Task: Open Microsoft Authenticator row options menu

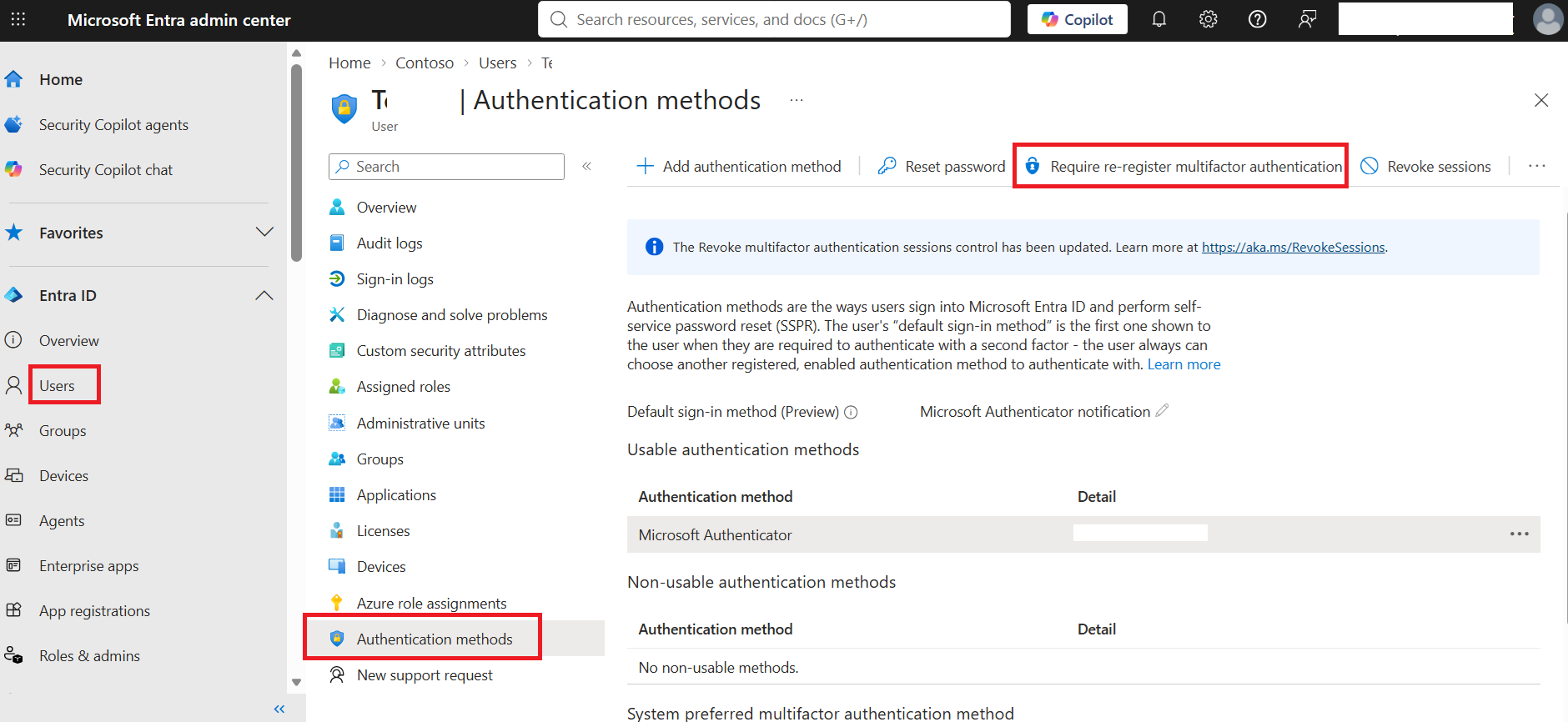Action: tap(1520, 534)
